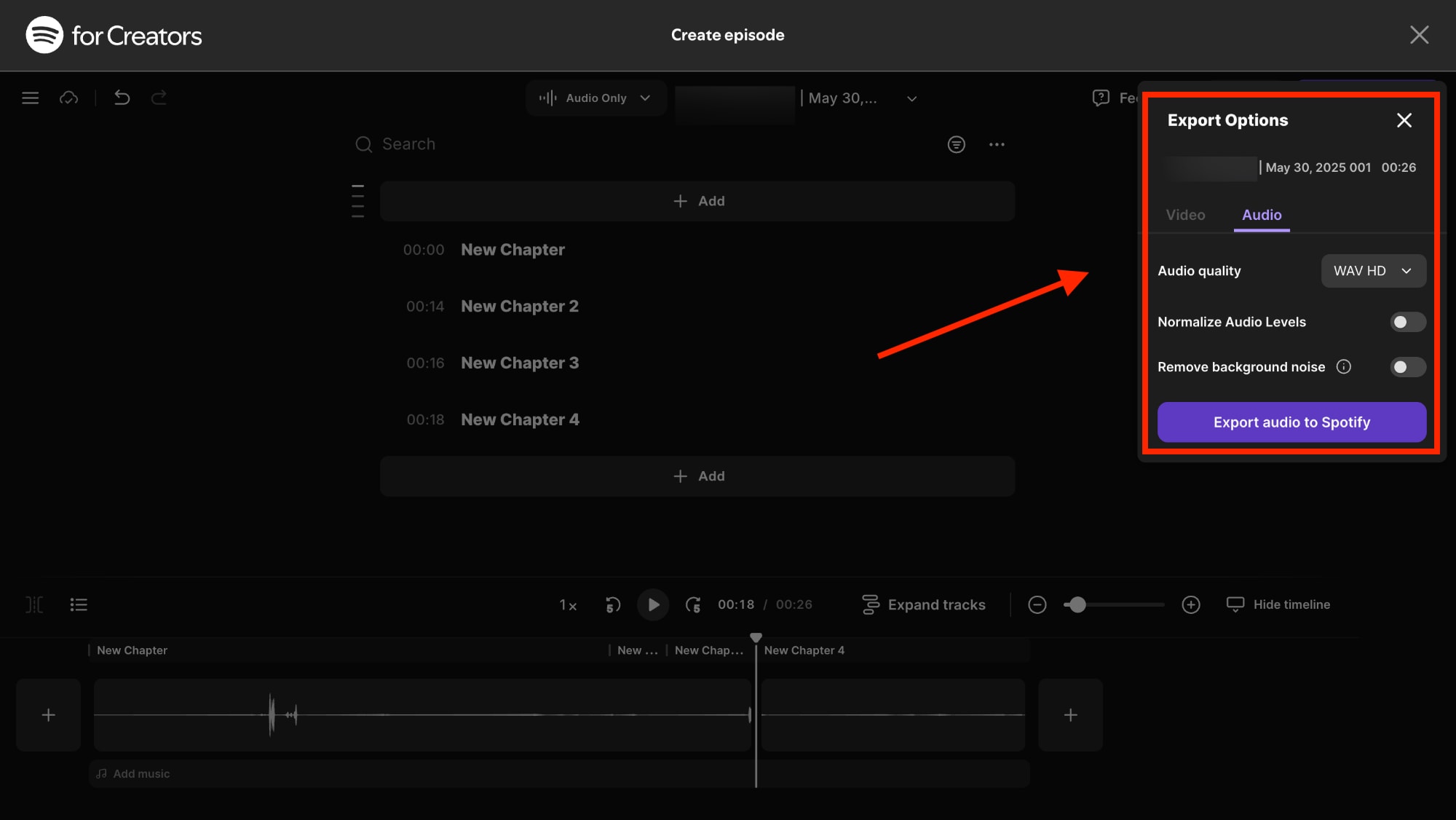Click the second audio clip after playhead
The width and height of the screenshot is (1456, 820).
[893, 715]
